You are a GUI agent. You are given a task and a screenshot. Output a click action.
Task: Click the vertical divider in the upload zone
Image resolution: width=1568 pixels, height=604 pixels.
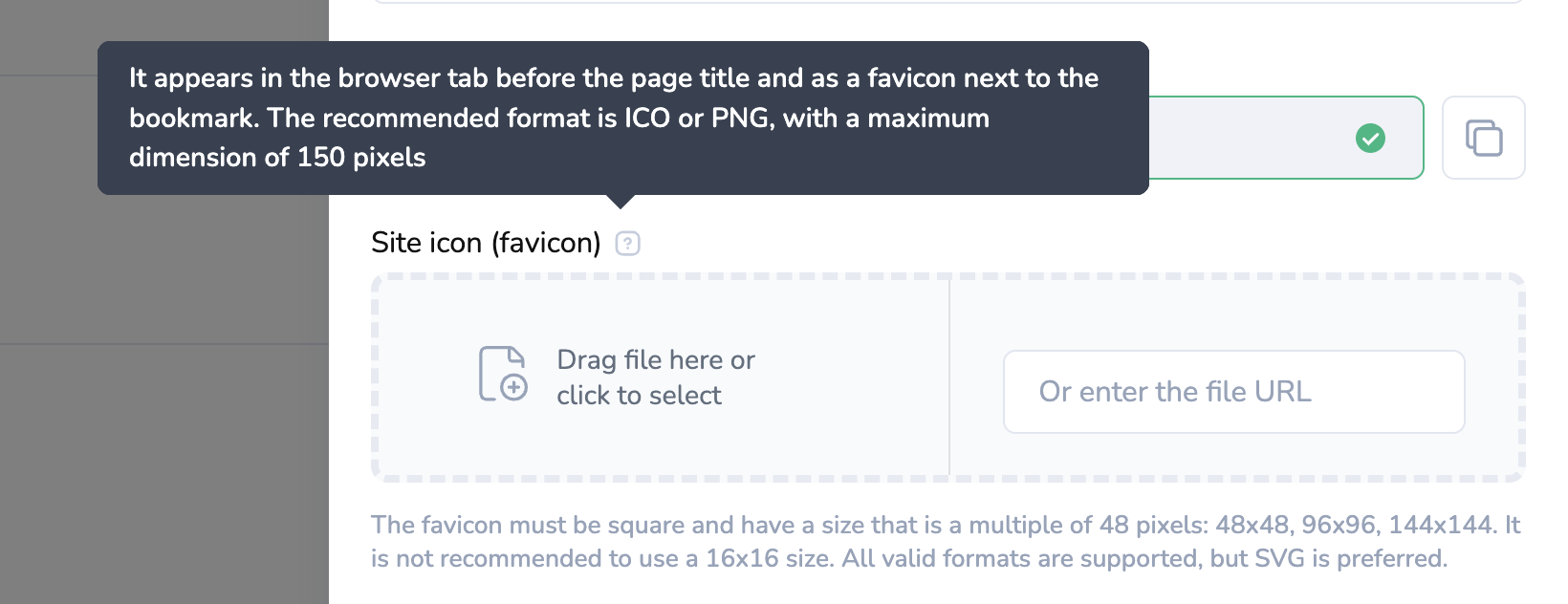click(x=949, y=377)
